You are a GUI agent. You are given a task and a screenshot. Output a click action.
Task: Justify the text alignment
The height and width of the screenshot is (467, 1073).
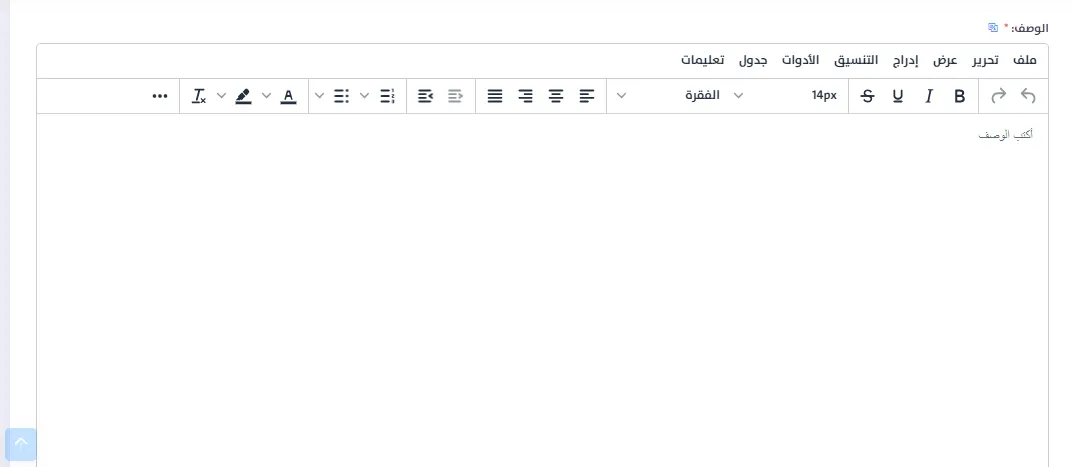tap(495, 96)
